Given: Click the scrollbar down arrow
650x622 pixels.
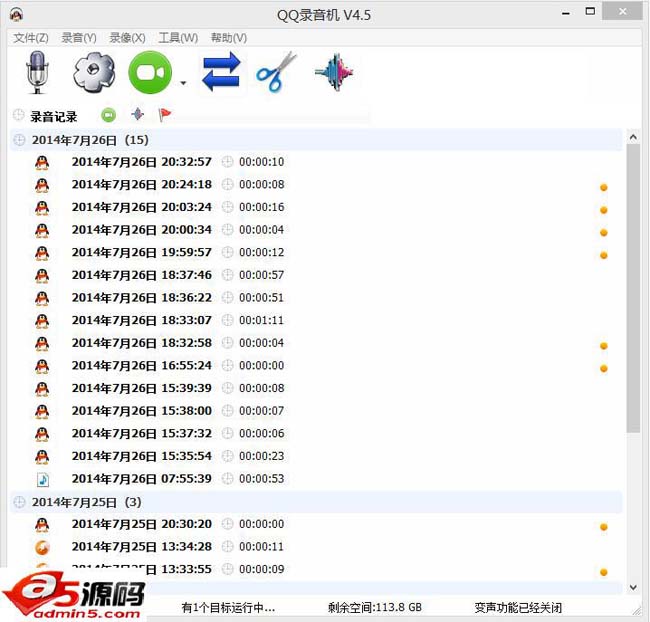Looking at the screenshot, I should (x=633, y=587).
